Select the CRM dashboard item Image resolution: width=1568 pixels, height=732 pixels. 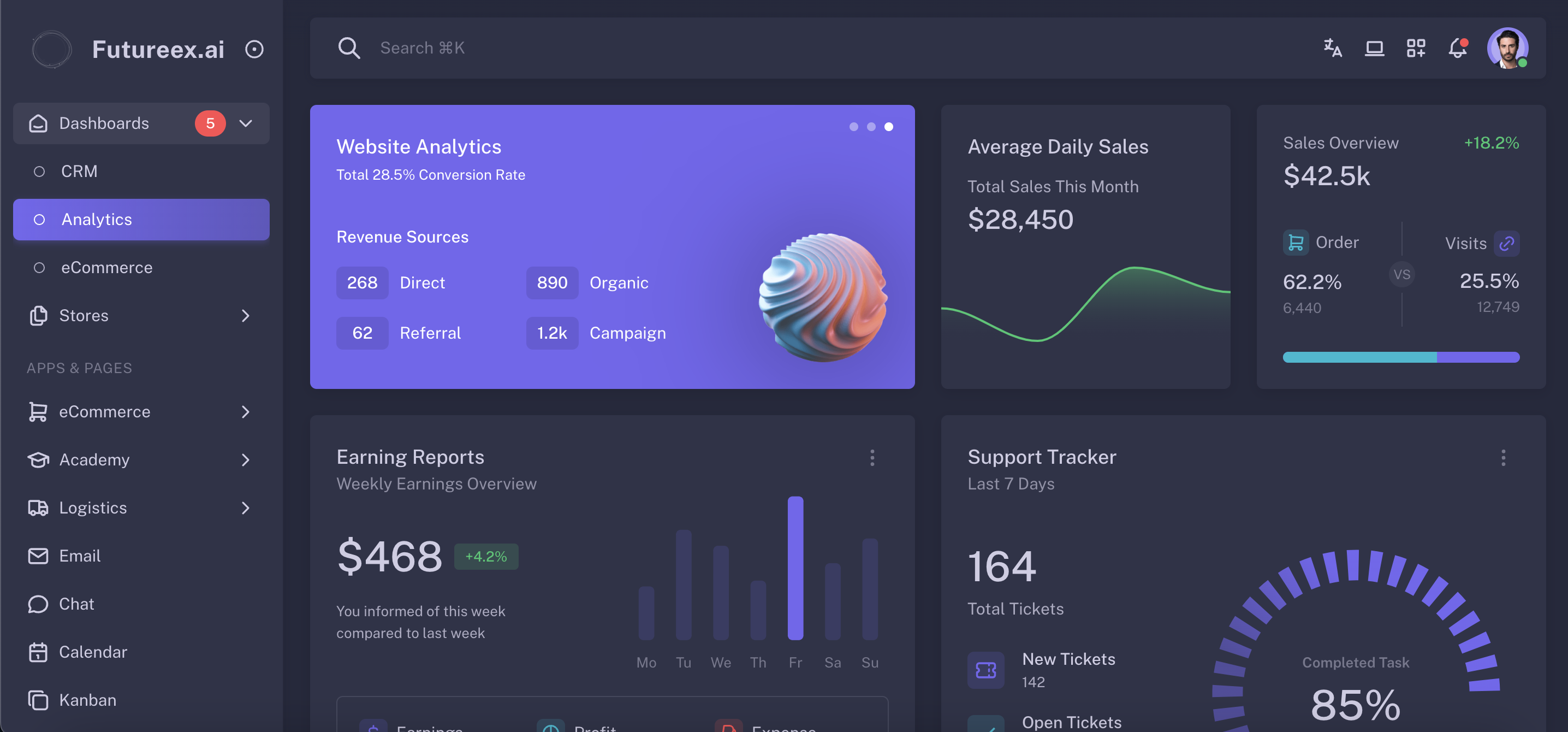141,171
